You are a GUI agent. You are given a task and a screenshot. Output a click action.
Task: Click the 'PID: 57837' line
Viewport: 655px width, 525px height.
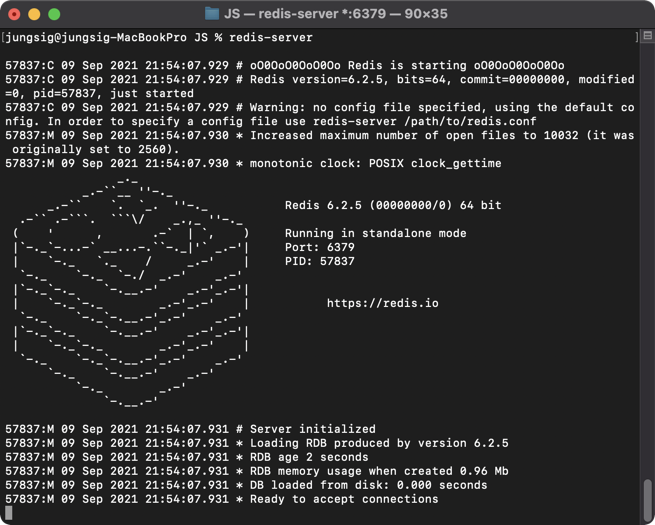pyautogui.click(x=320, y=261)
